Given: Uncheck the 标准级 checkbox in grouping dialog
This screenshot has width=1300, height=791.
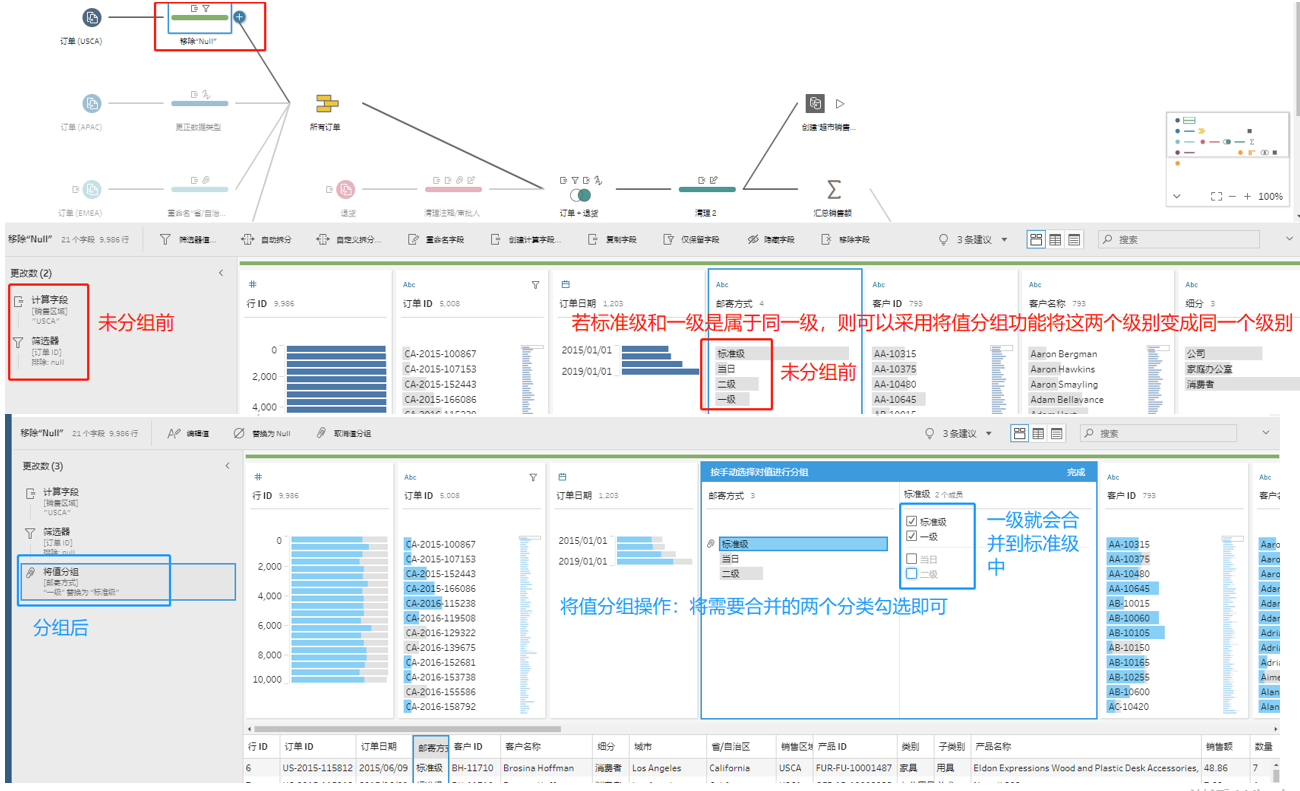Looking at the screenshot, I should point(912,521).
